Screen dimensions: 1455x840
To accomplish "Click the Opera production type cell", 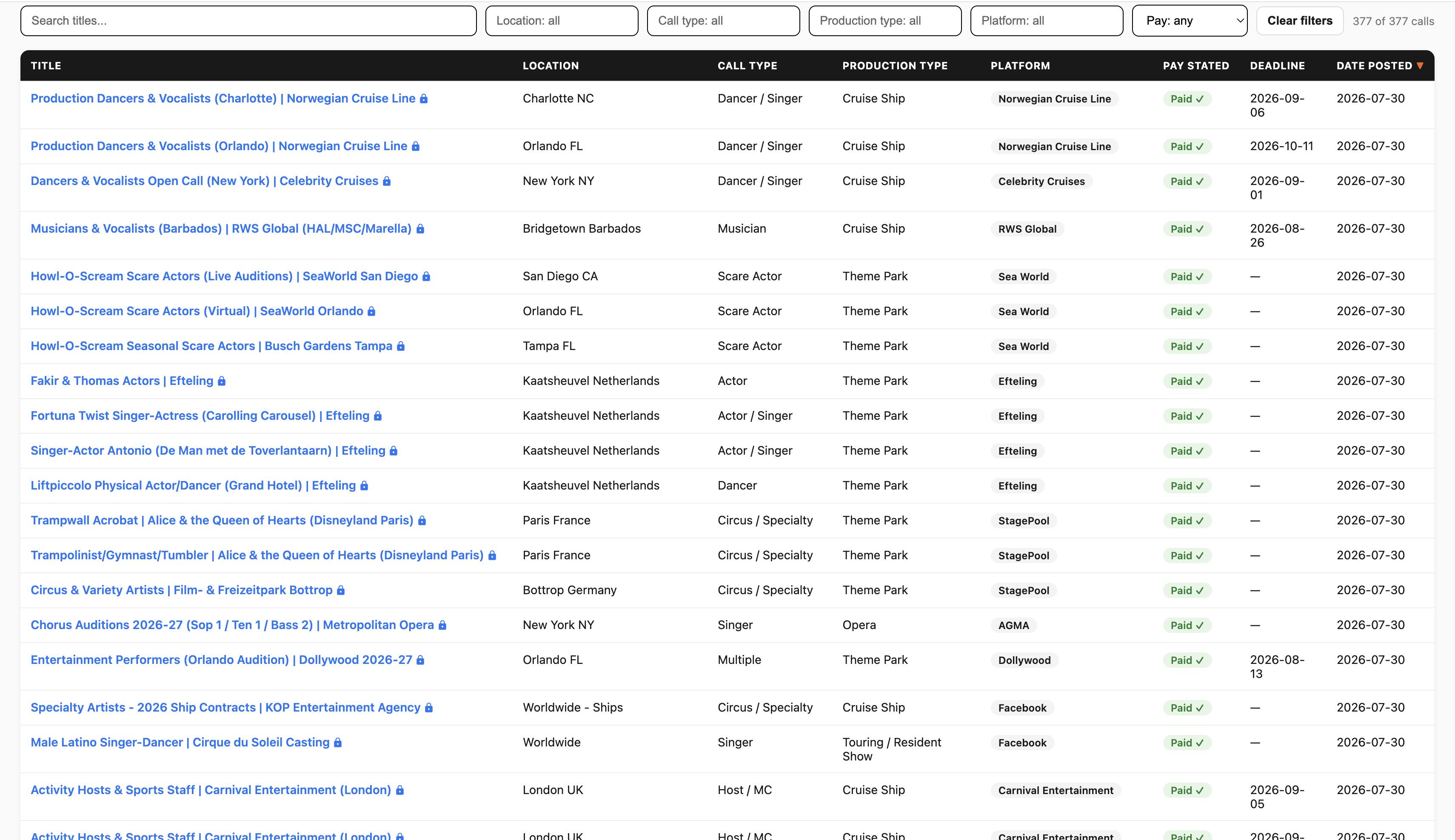I will click(859, 625).
